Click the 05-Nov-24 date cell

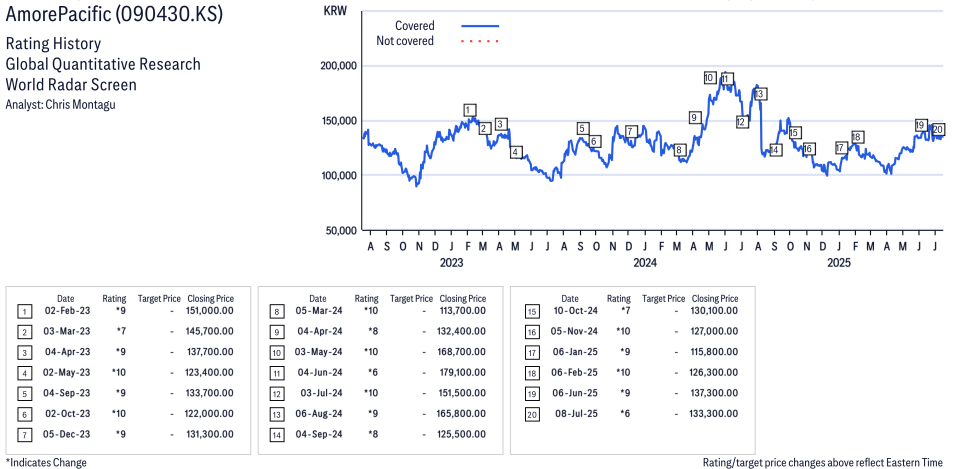tap(572, 331)
